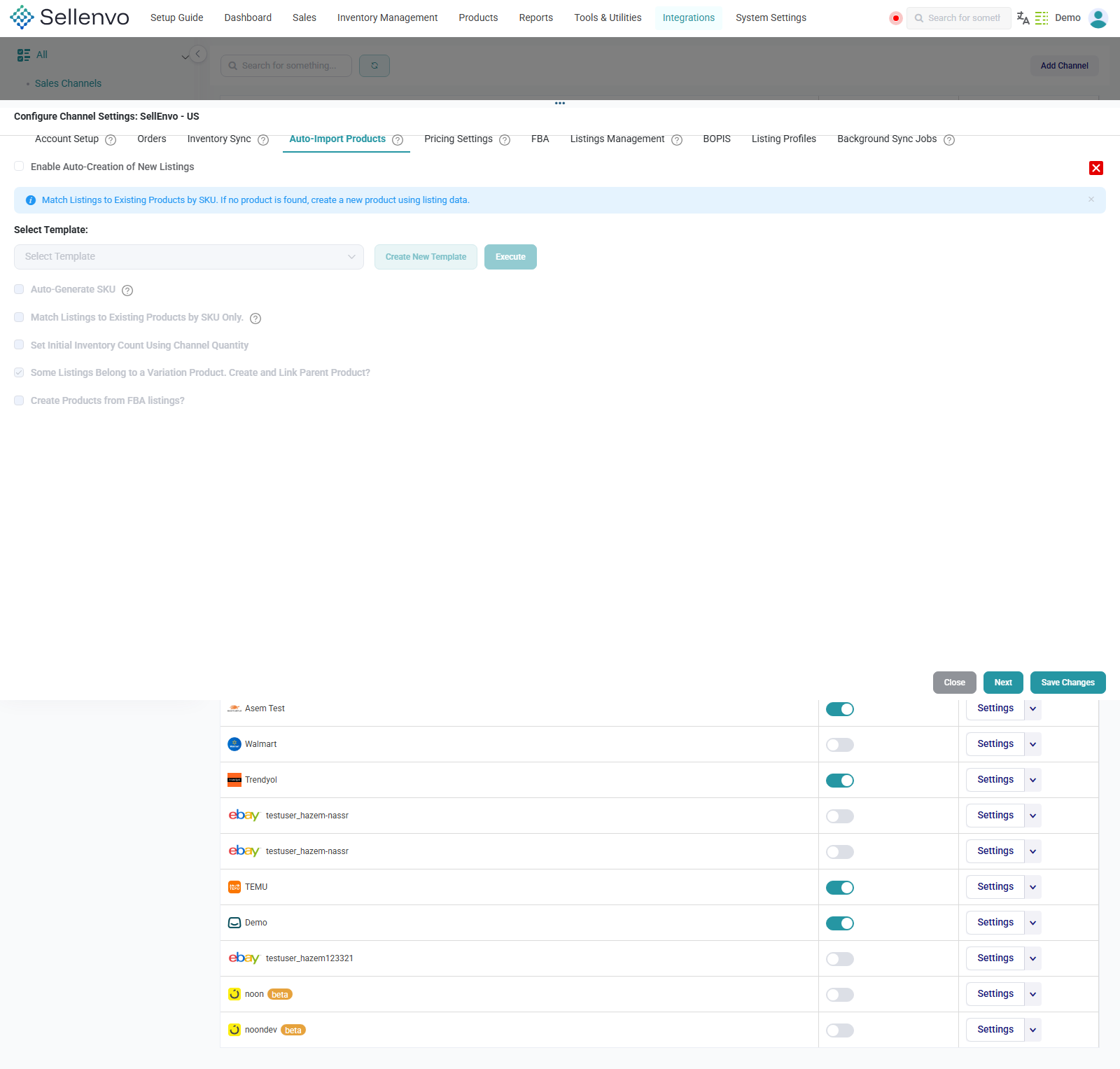Check Match Listings to Existing Products by SKU Only
The width and height of the screenshot is (1120, 1069).
point(19,317)
